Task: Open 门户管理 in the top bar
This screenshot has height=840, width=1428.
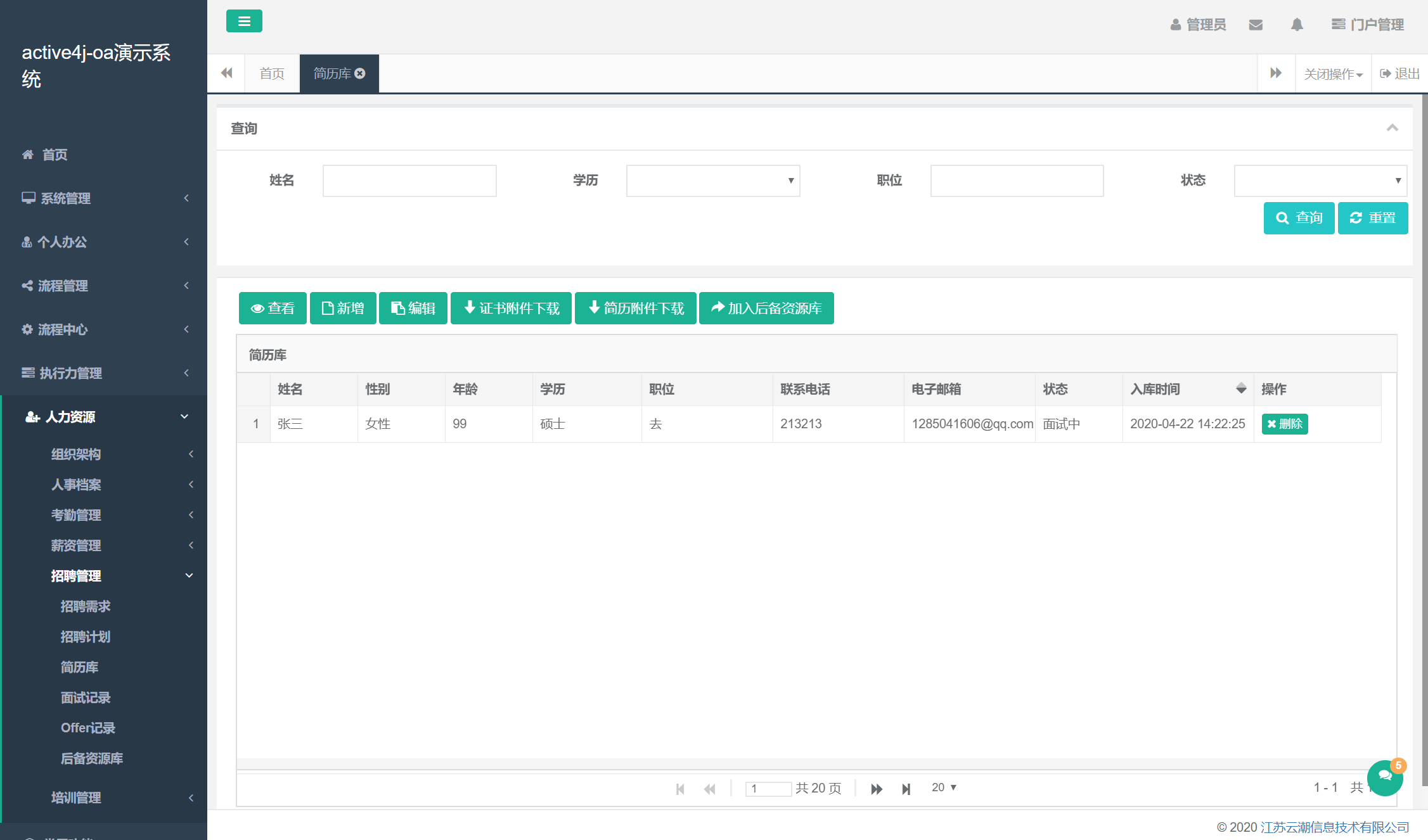Action: click(1368, 24)
